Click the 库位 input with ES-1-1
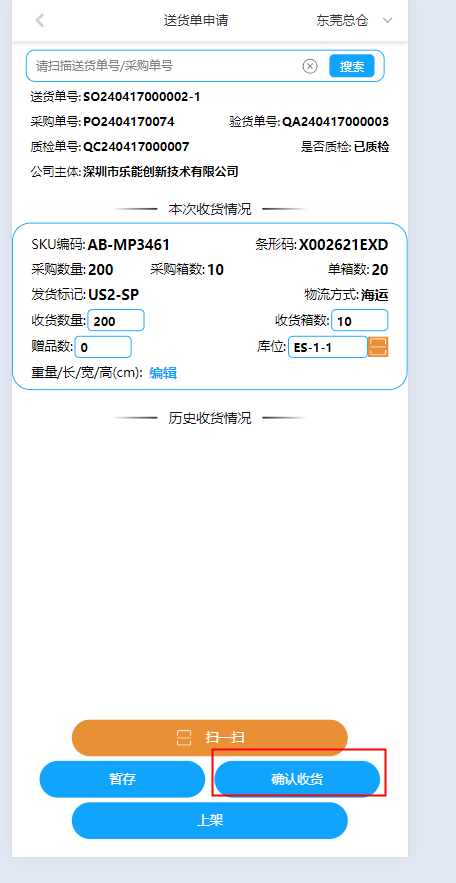456x883 pixels. pyautogui.click(x=328, y=347)
